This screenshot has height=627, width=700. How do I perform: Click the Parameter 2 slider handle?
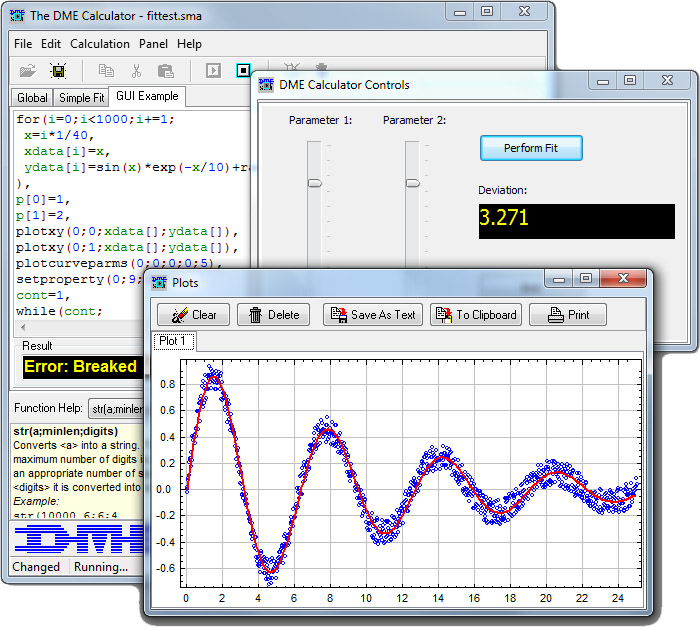[x=412, y=183]
